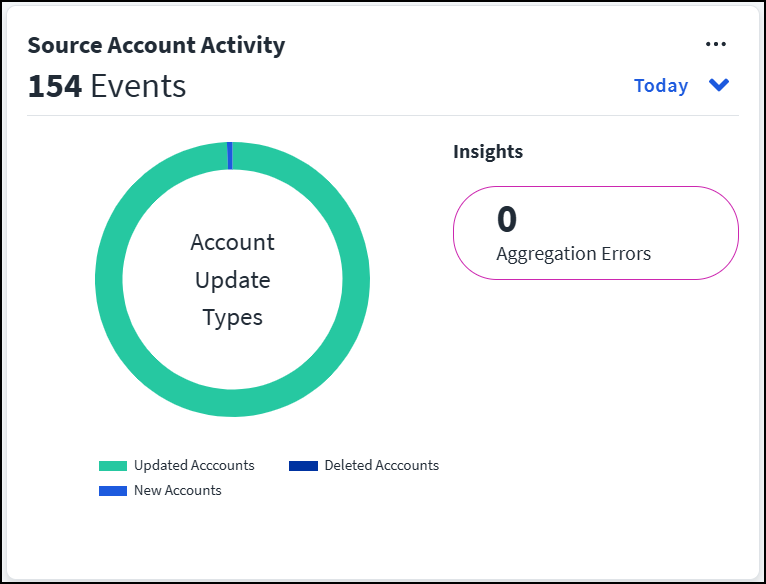The width and height of the screenshot is (766, 584).
Task: Expand the Today time range chevron
Action: pyautogui.click(x=719, y=85)
